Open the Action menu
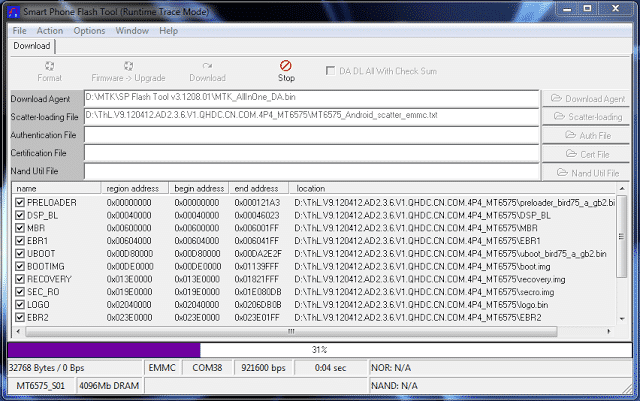Screen dimensions: 640x401 [50, 31]
